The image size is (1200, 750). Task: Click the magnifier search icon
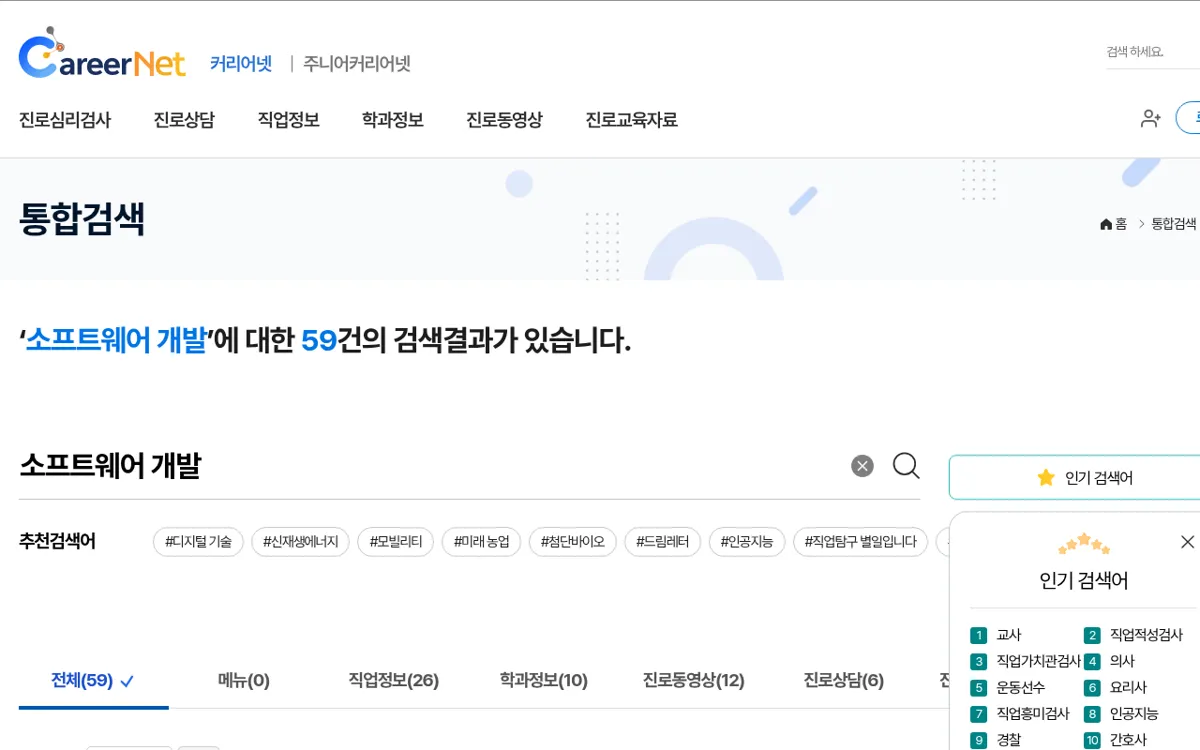coord(906,466)
